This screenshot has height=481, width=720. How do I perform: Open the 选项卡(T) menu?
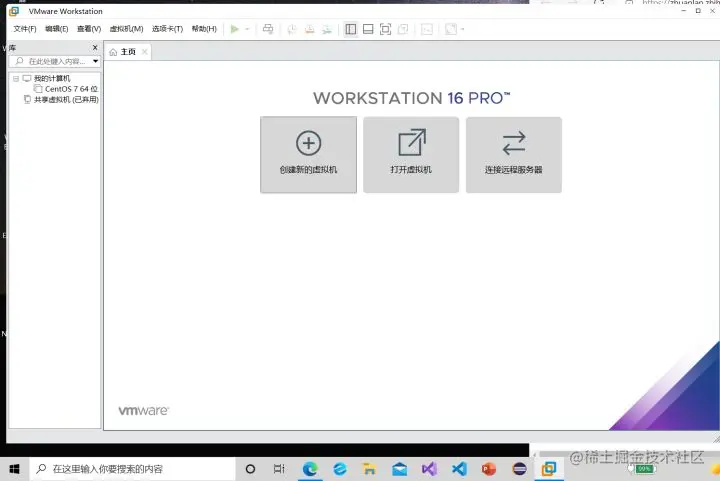167,29
